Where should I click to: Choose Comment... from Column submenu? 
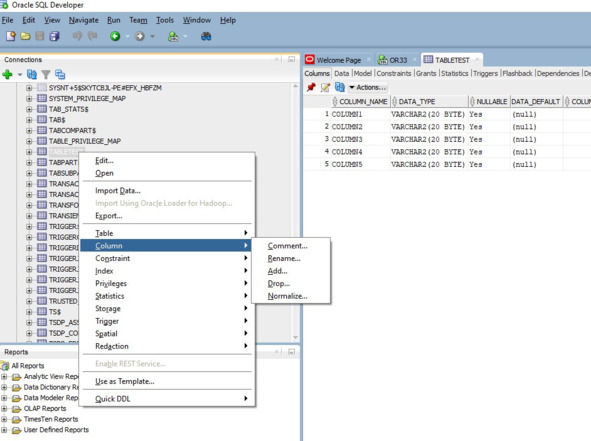point(291,246)
